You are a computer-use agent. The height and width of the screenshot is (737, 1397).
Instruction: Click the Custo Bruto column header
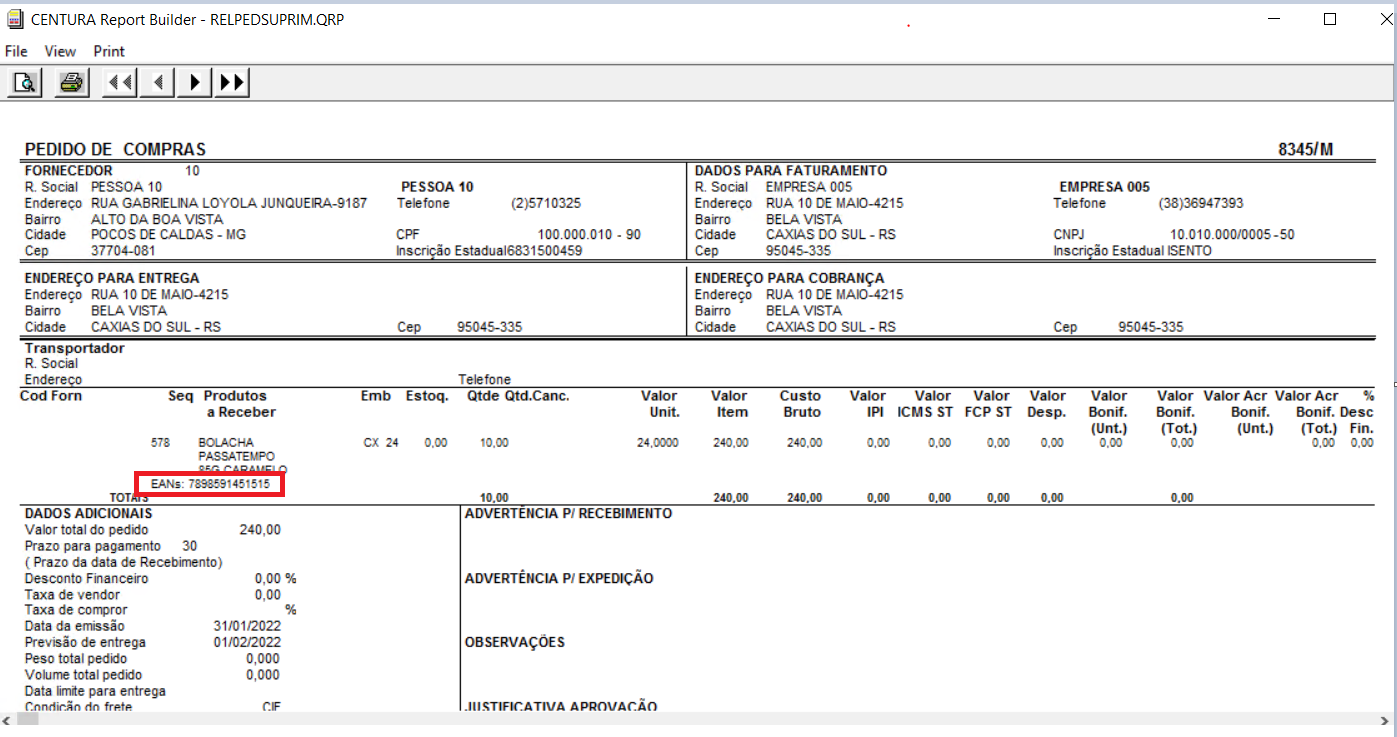pos(801,404)
